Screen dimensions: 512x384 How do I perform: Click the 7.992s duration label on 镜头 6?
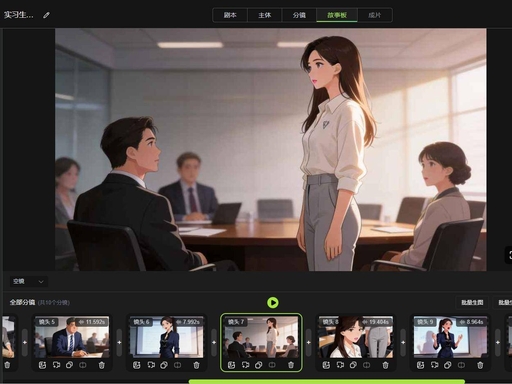[x=188, y=322]
